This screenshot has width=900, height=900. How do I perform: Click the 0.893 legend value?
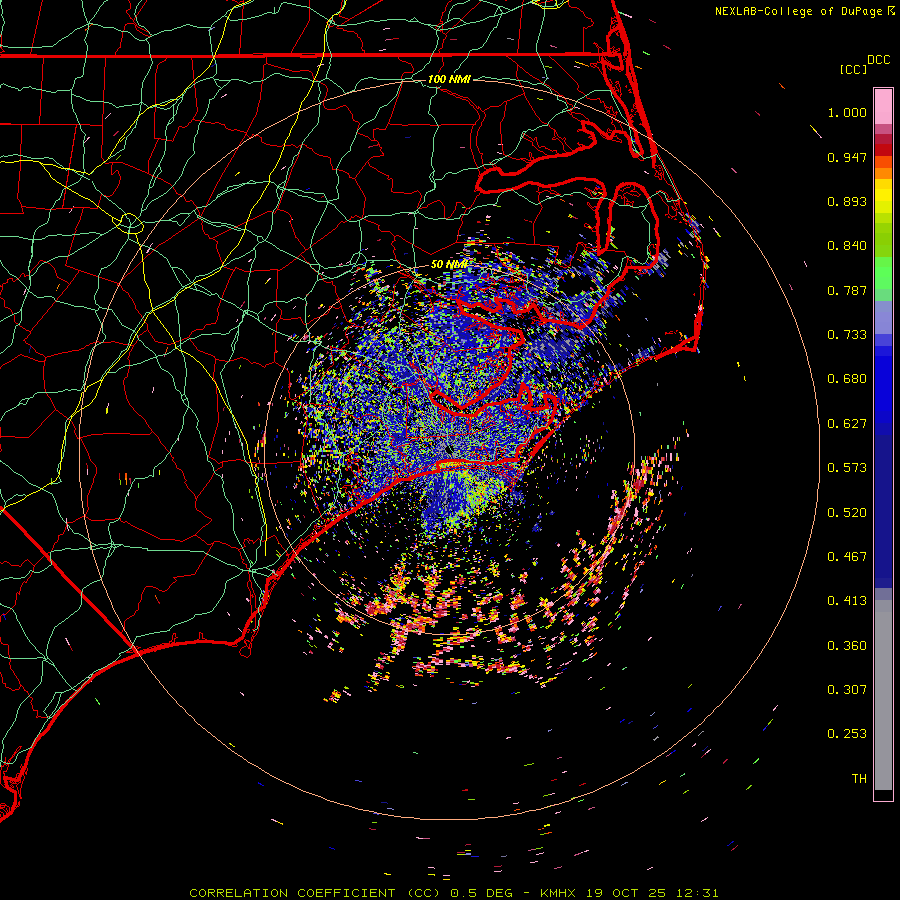click(x=847, y=201)
